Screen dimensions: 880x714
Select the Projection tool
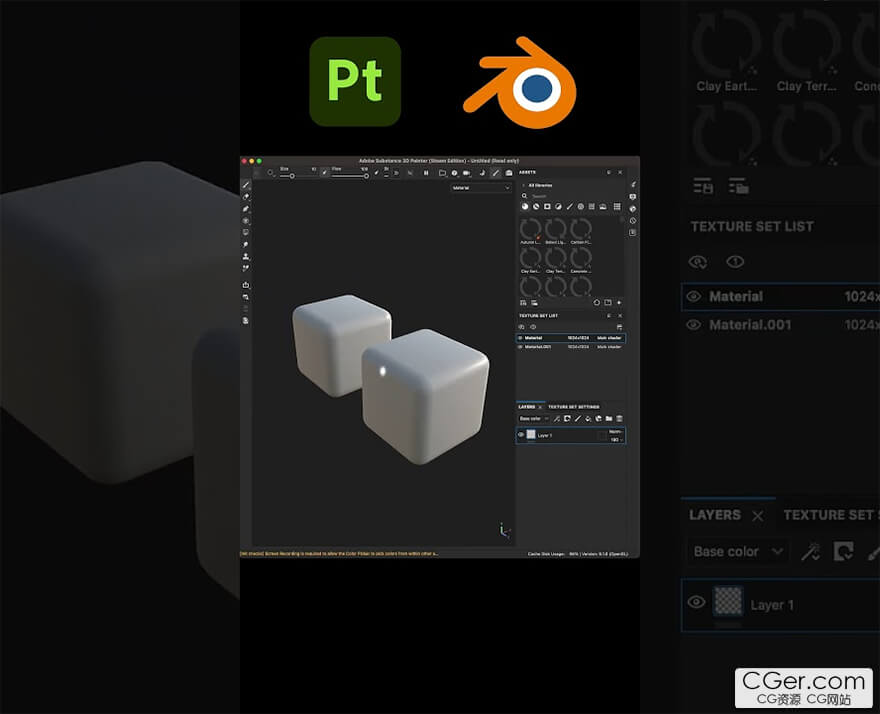246,209
